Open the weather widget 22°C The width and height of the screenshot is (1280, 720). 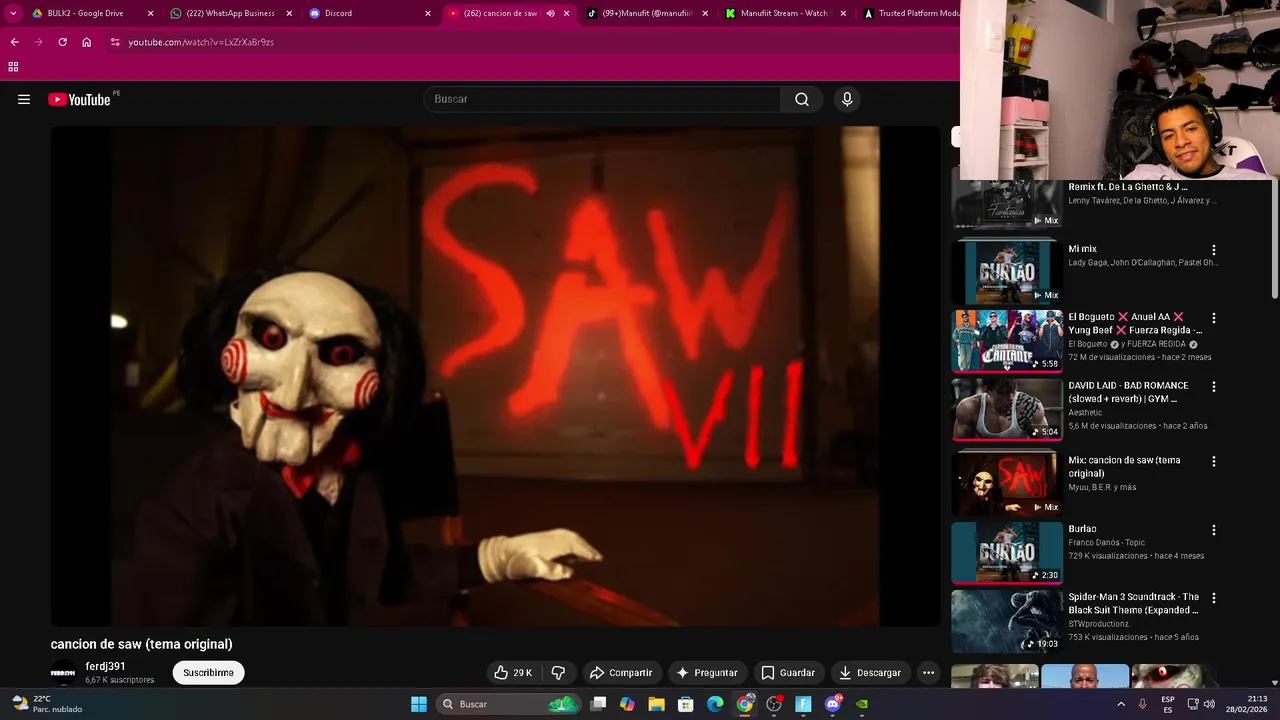[x=46, y=704]
